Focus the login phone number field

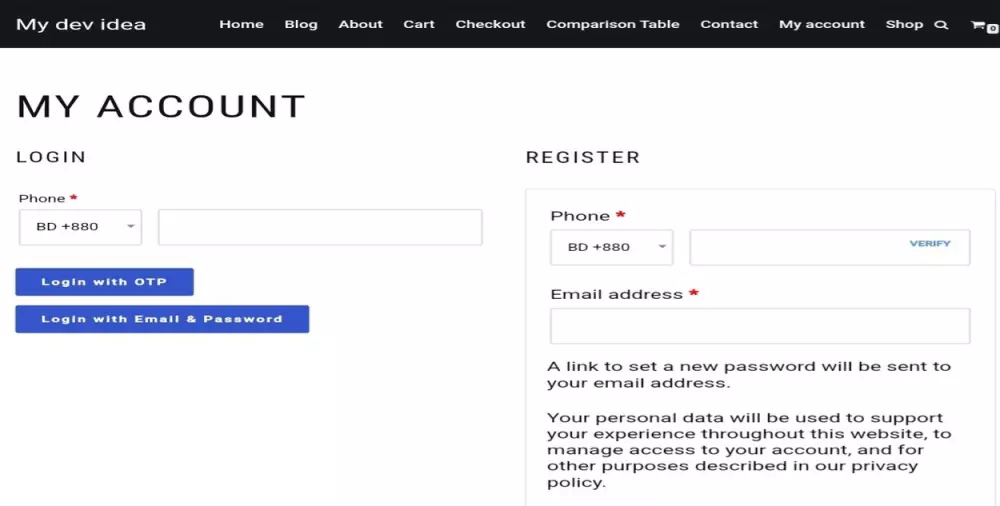320,227
